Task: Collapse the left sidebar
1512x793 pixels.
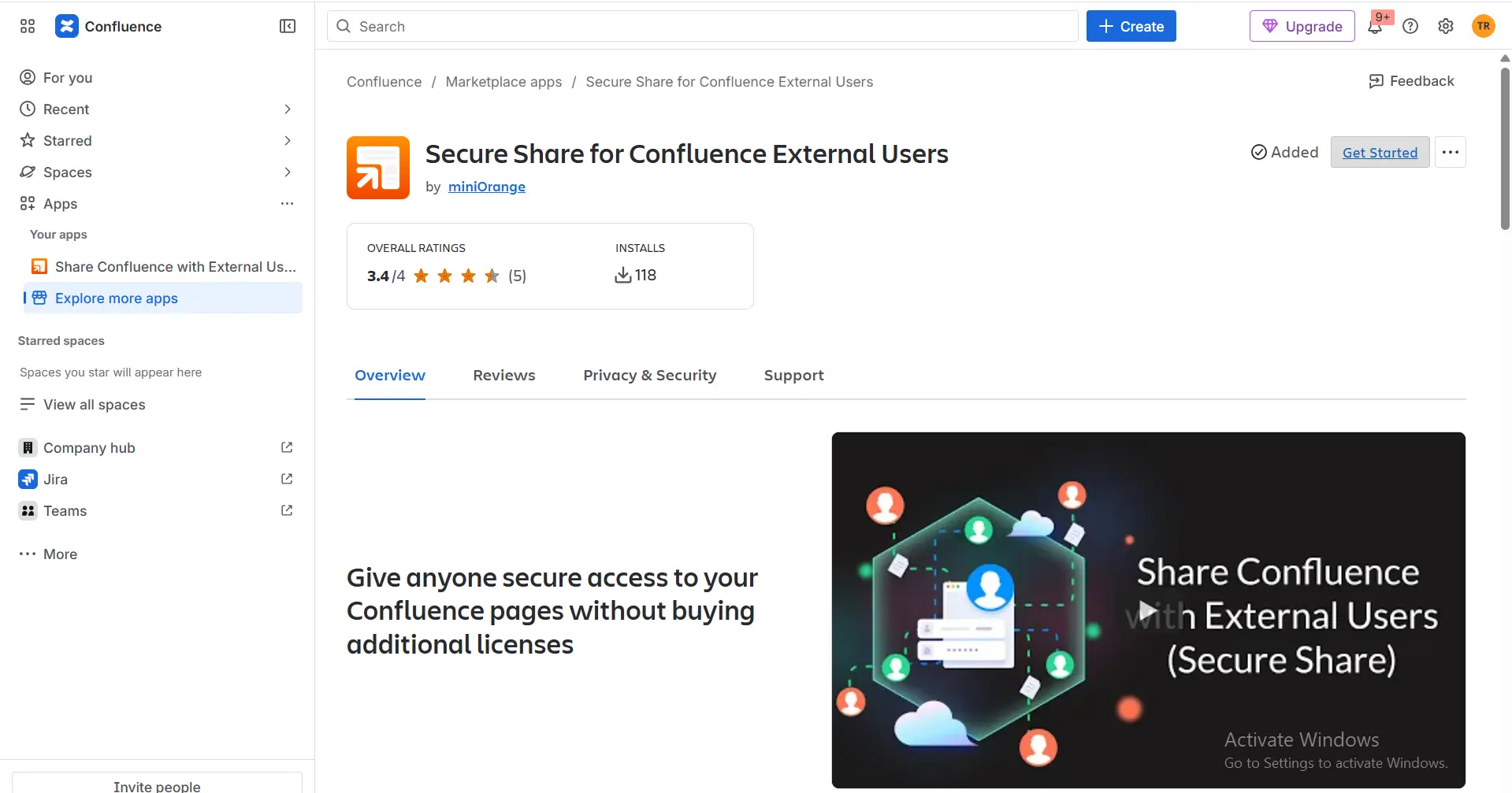Action: tap(287, 26)
